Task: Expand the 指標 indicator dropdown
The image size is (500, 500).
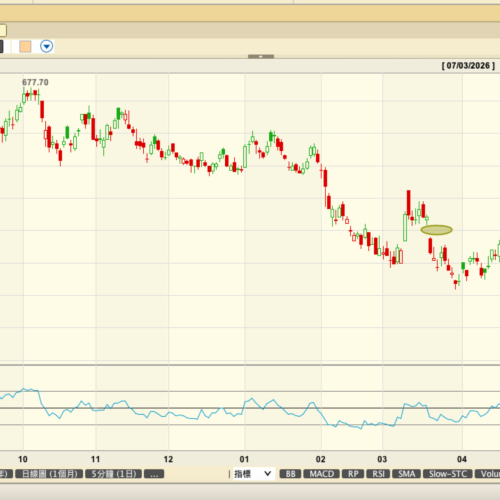Action: pyautogui.click(x=253, y=474)
